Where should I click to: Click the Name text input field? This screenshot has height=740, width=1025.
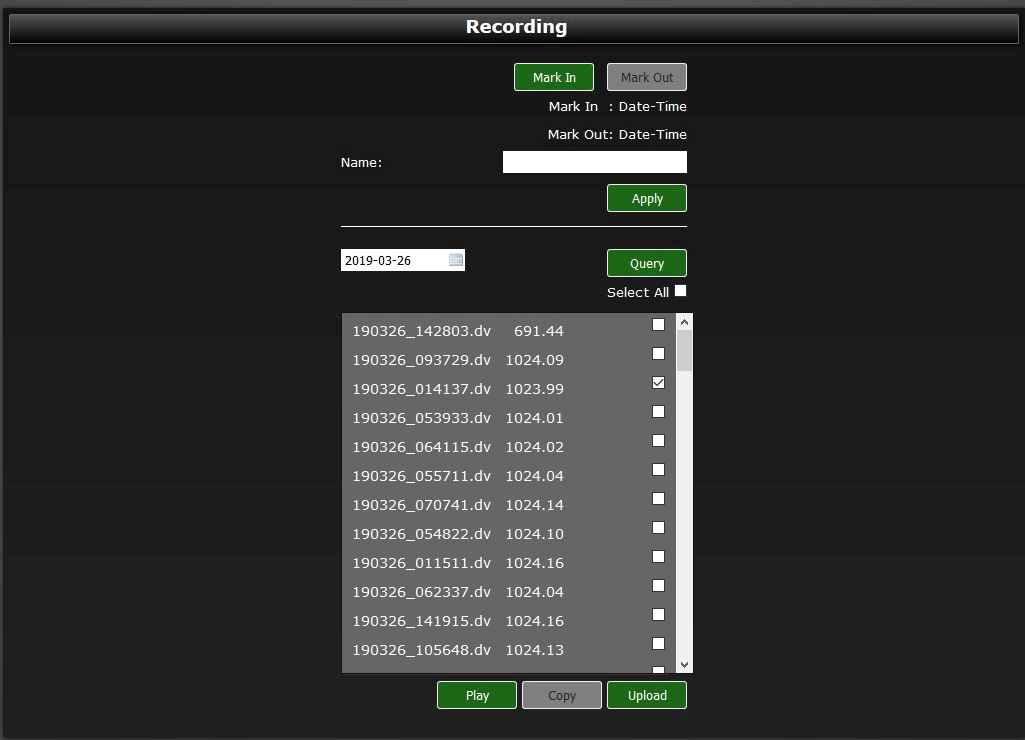[594, 162]
